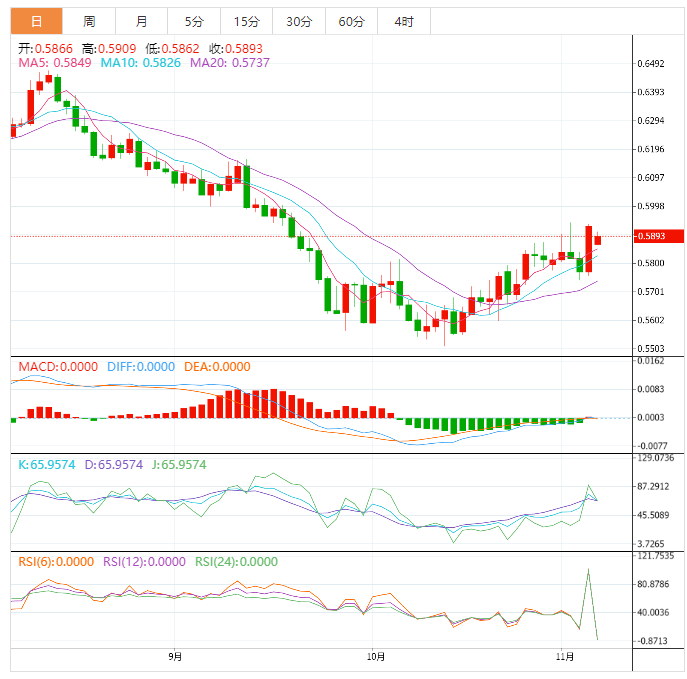Screen dimensions: 687x679
Task: Click the 0.5701 price axis label
Action: point(651,292)
